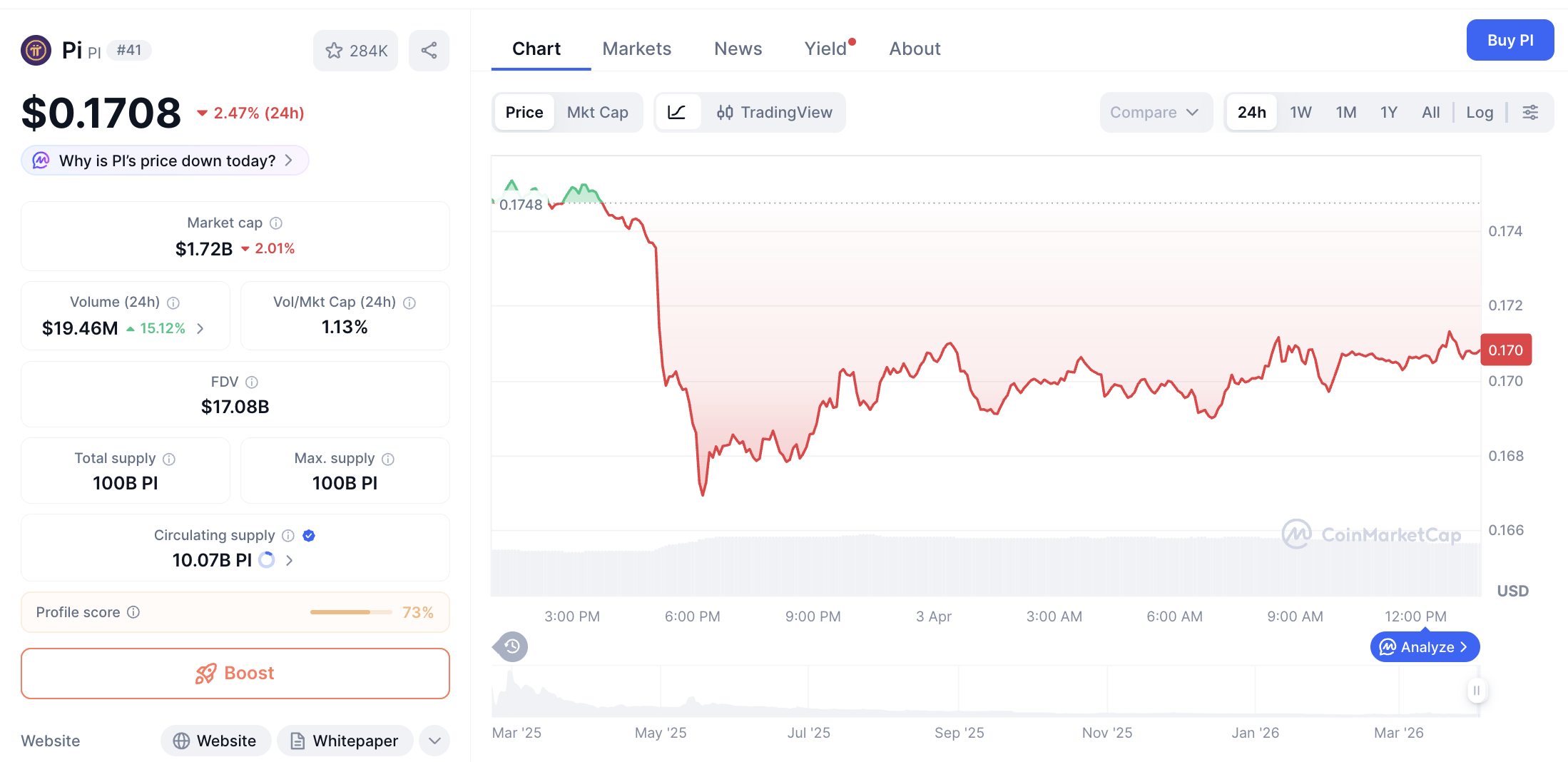
Task: Click the circulating supply progress ring icon
Action: coord(266,560)
